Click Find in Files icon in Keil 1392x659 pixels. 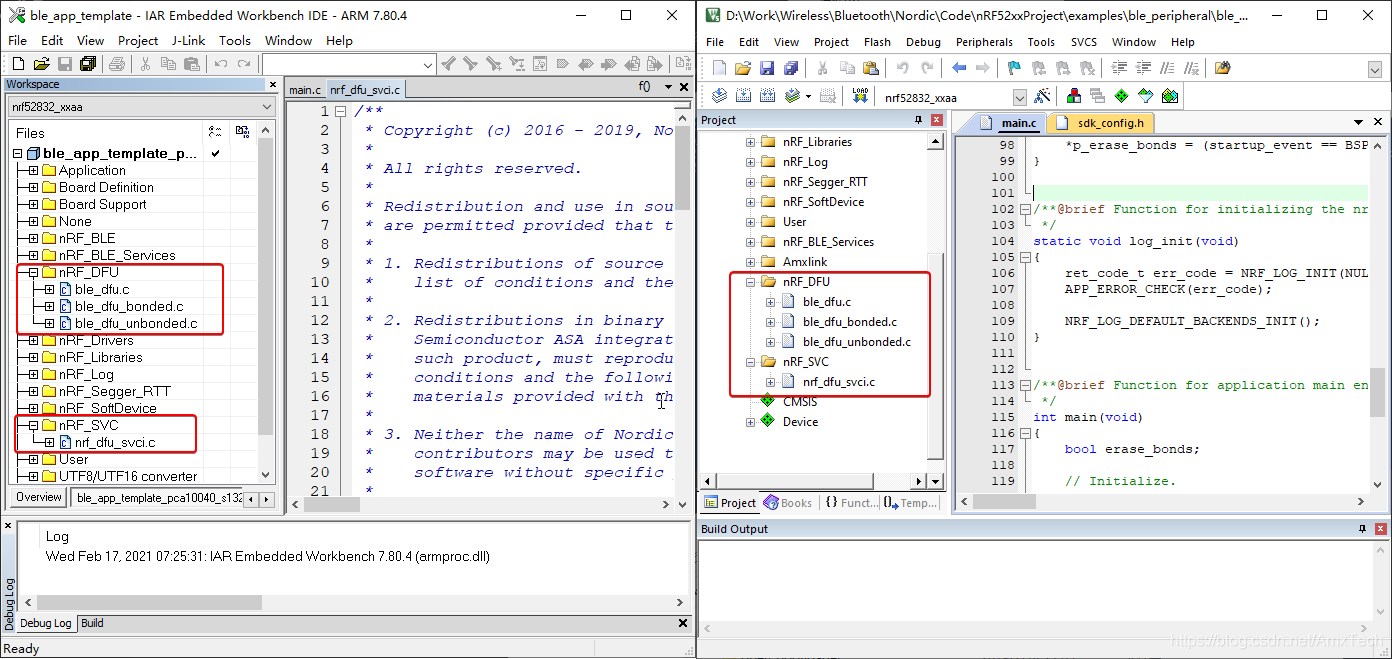1222,68
